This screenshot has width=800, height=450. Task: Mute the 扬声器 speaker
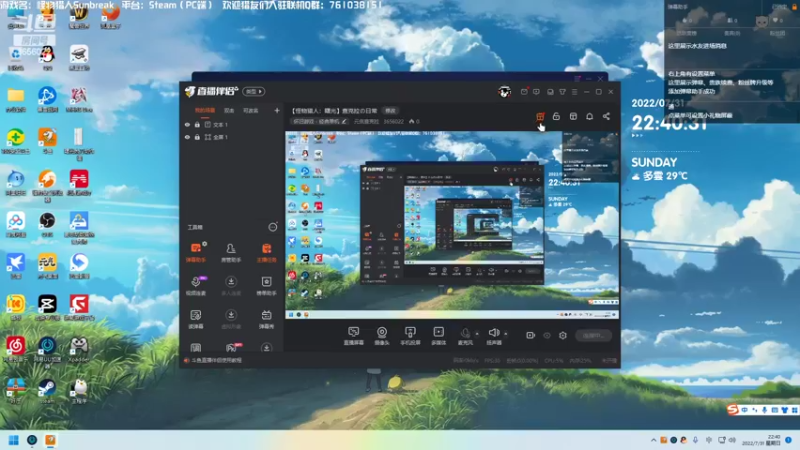click(x=493, y=336)
